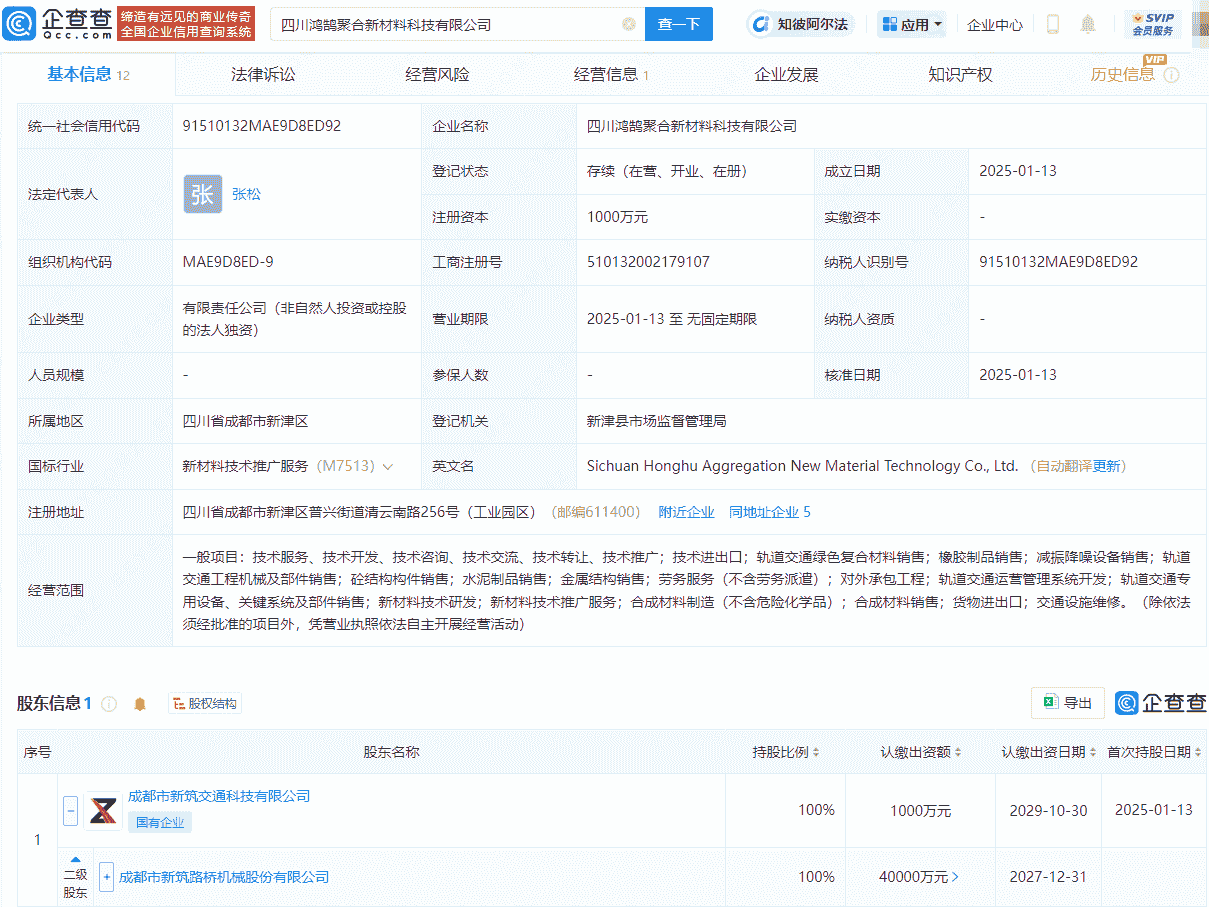The height and width of the screenshot is (907, 1209).
Task: Click the info icon beside 股东信息
Action: [110, 703]
